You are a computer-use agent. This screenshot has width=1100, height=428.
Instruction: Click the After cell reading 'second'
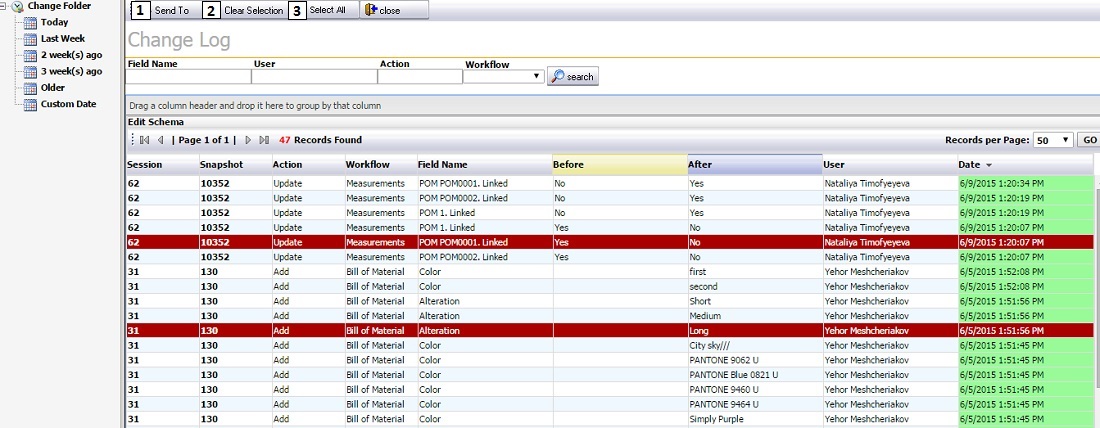pos(756,286)
